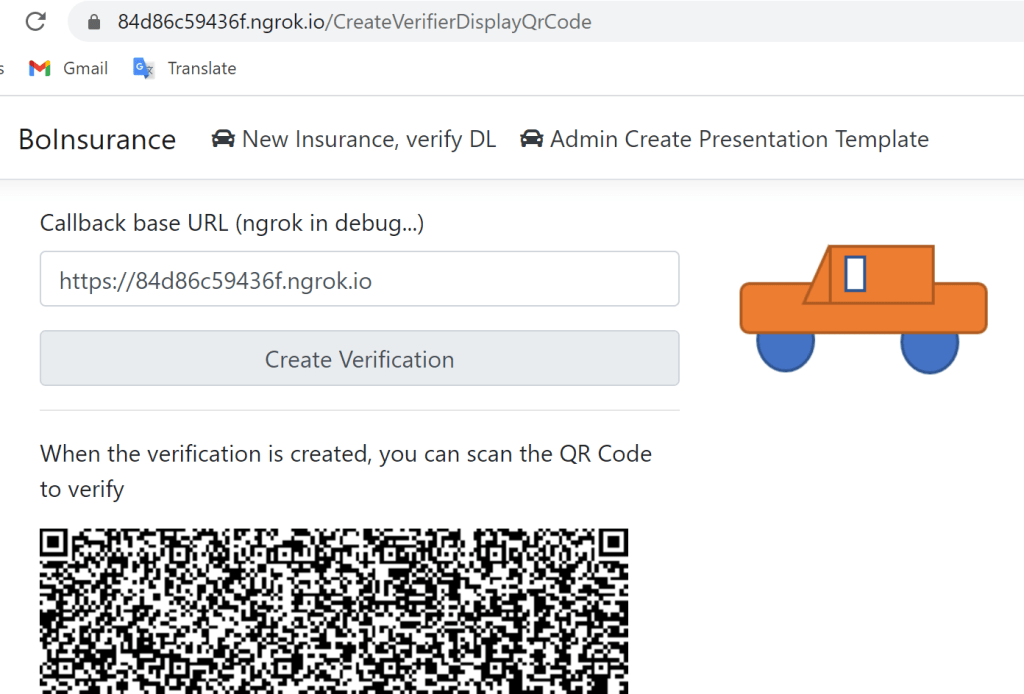1024x694 pixels.
Task: Click the left blue wheel of the car
Action: point(785,350)
